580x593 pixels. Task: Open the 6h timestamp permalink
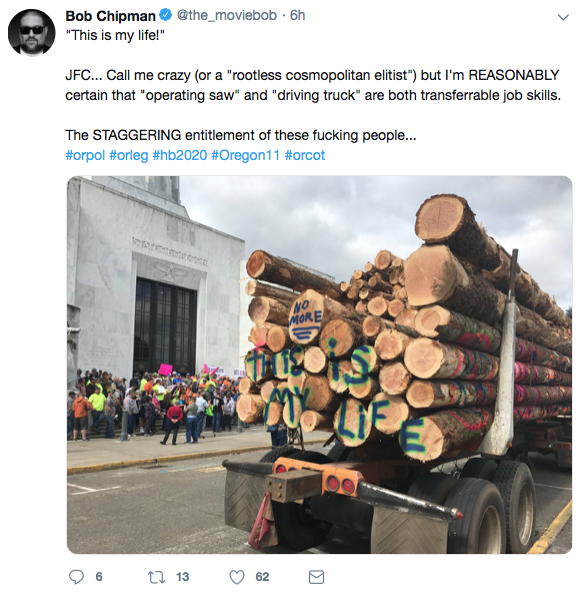pos(298,15)
